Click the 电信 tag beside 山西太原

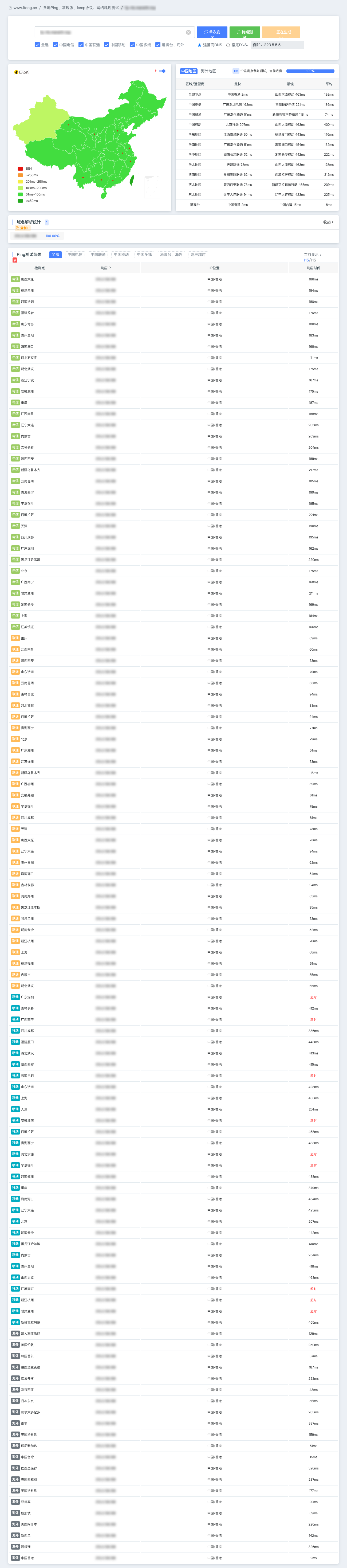click(x=15, y=279)
